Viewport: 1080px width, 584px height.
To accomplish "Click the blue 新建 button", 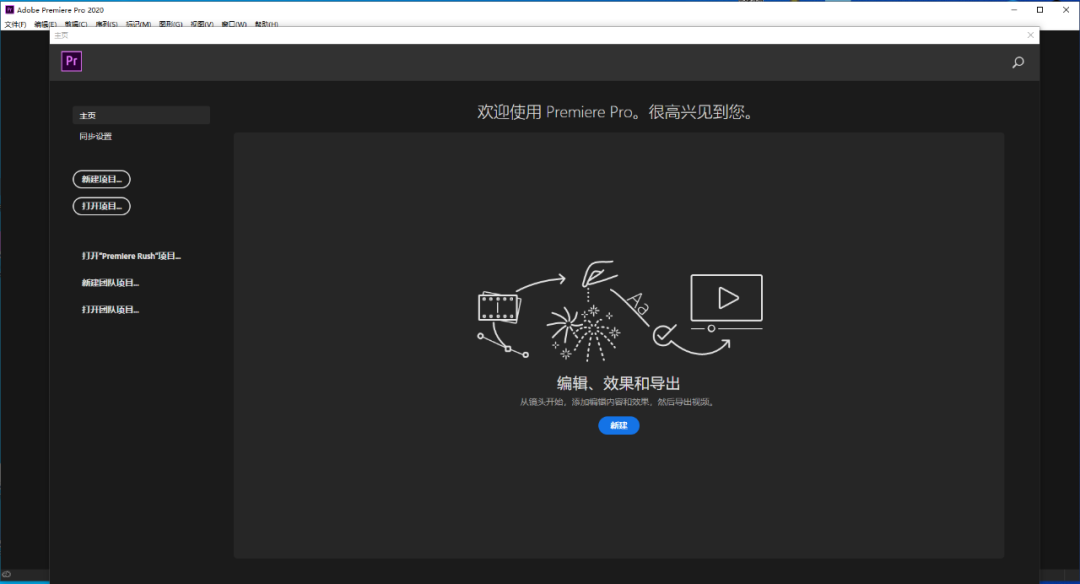I will (619, 426).
